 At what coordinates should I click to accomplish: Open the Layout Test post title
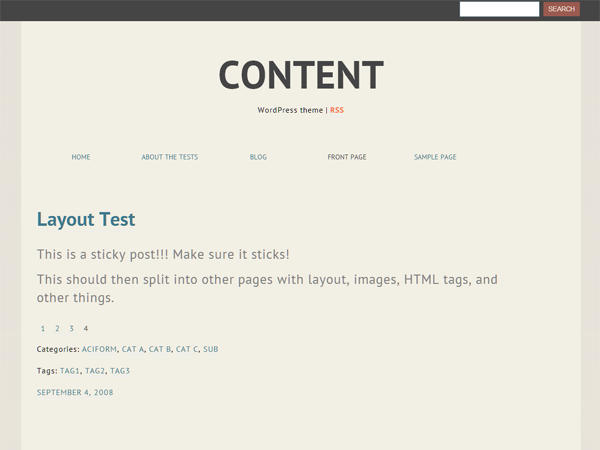click(86, 220)
